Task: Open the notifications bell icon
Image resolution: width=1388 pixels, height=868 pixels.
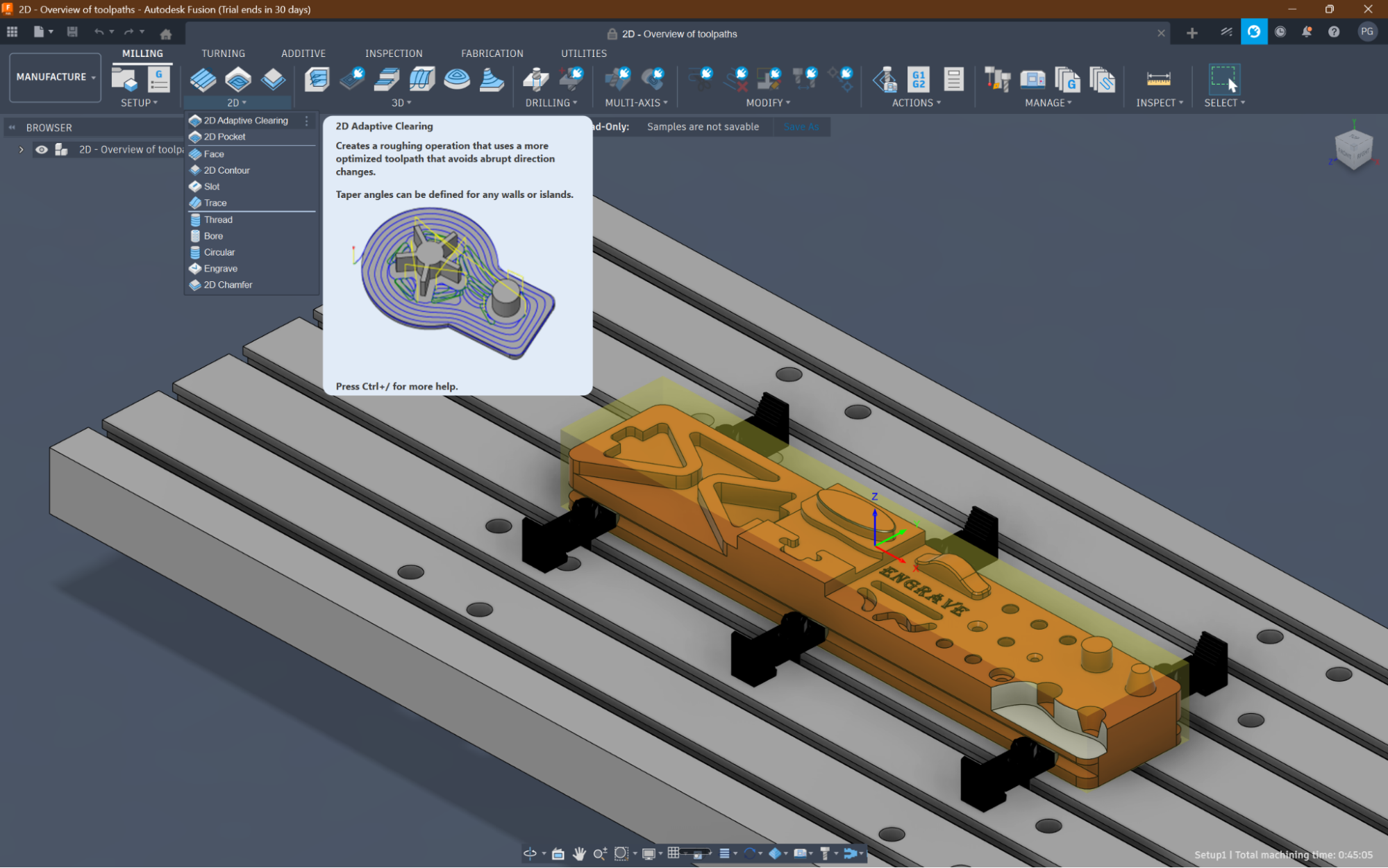Action: (x=1306, y=32)
